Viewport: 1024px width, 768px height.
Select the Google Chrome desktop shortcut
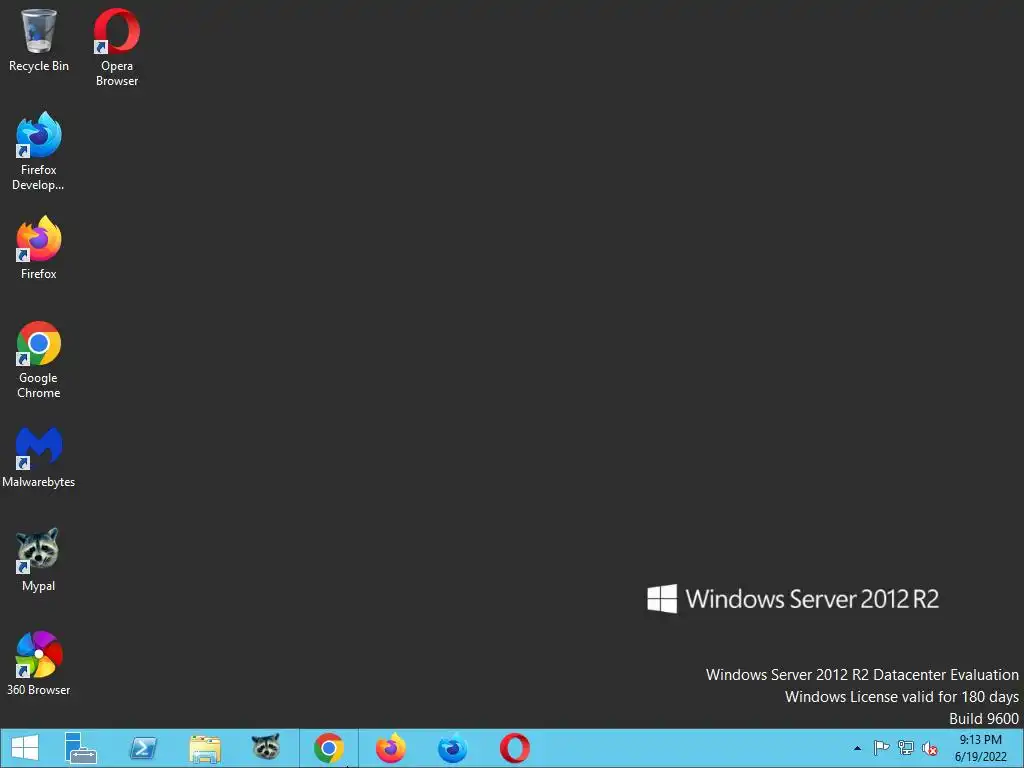click(x=39, y=360)
